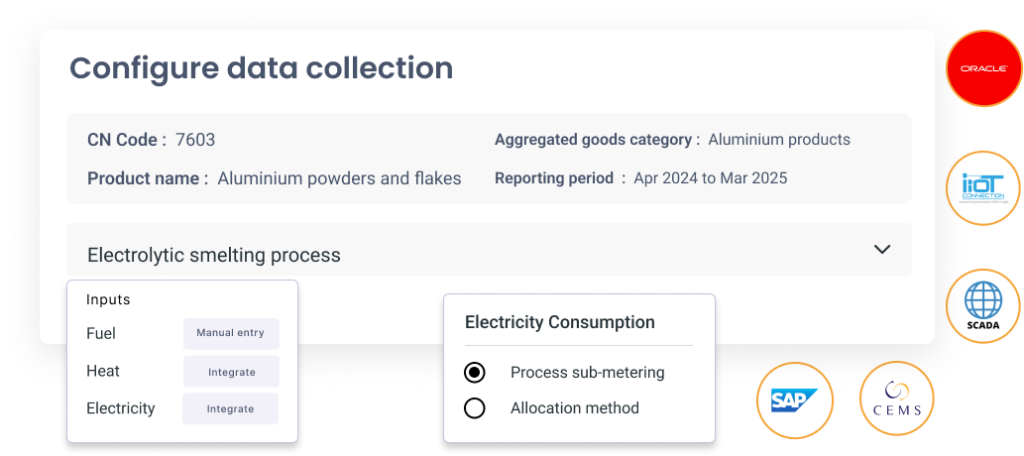Image resolution: width=1024 pixels, height=456 pixels.
Task: Select Allocation method radio button
Action: click(475, 408)
